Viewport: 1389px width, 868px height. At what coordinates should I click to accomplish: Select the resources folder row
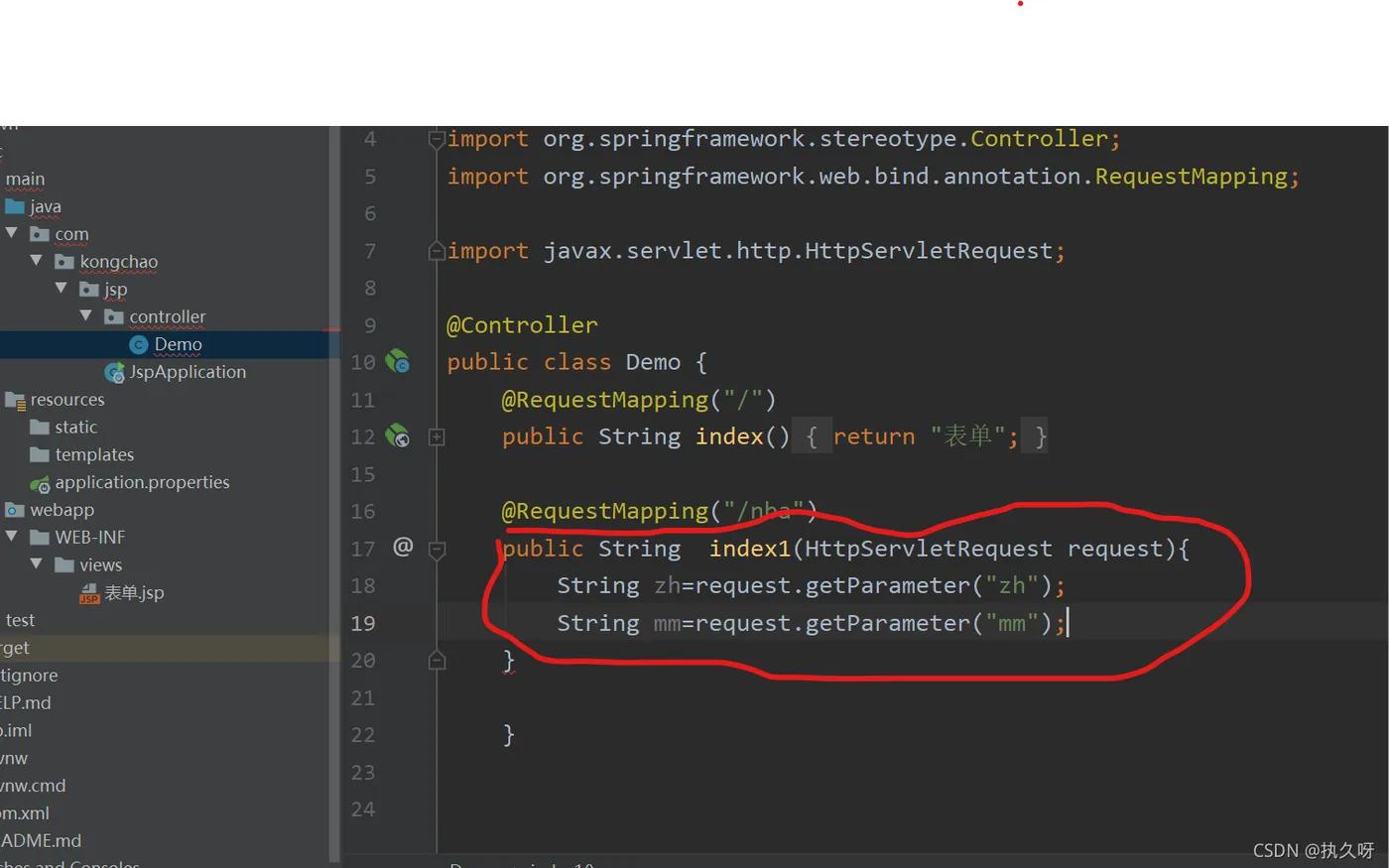[170, 399]
